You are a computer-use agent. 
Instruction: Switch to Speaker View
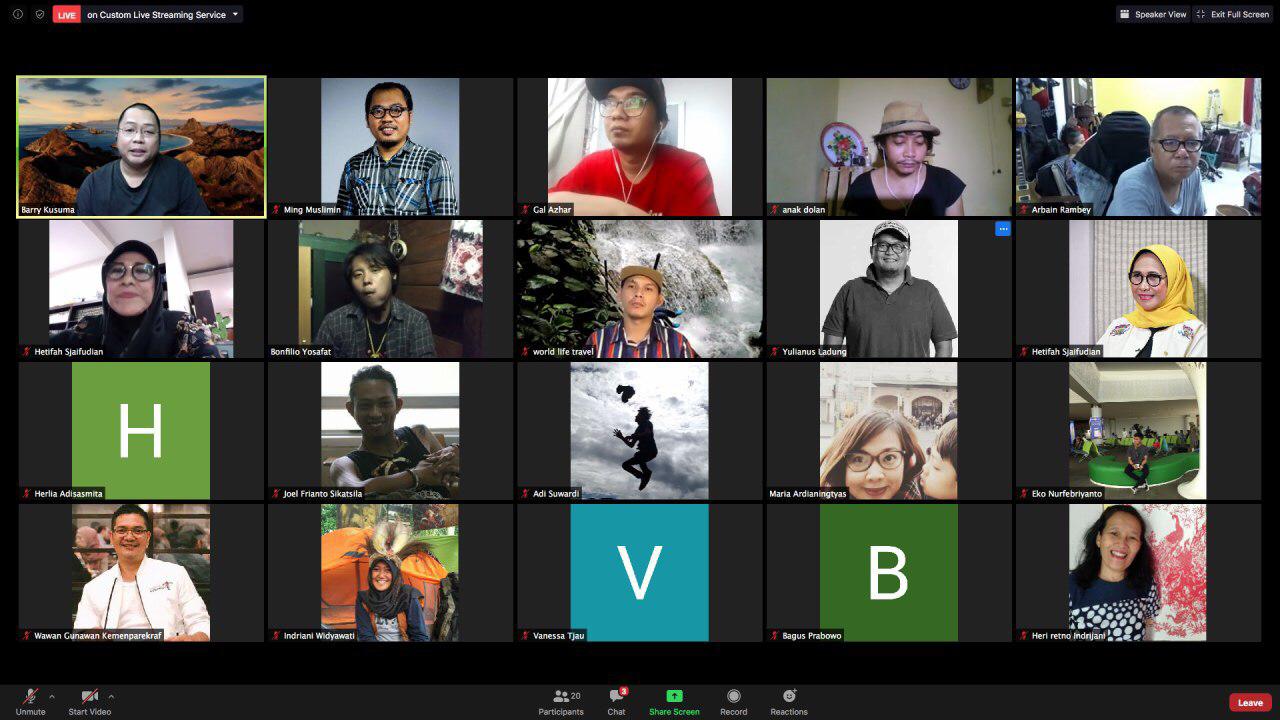pyautogui.click(x=1153, y=14)
